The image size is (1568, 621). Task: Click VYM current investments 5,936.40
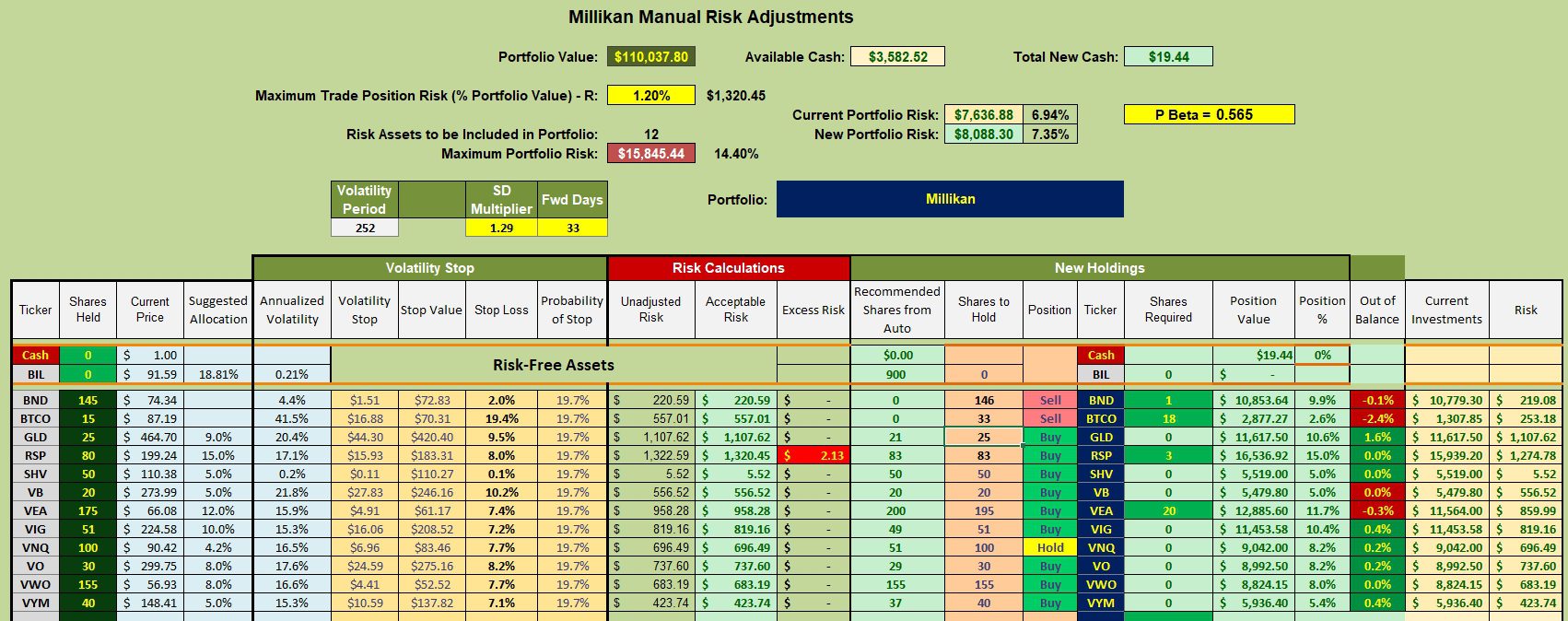click(x=1446, y=603)
